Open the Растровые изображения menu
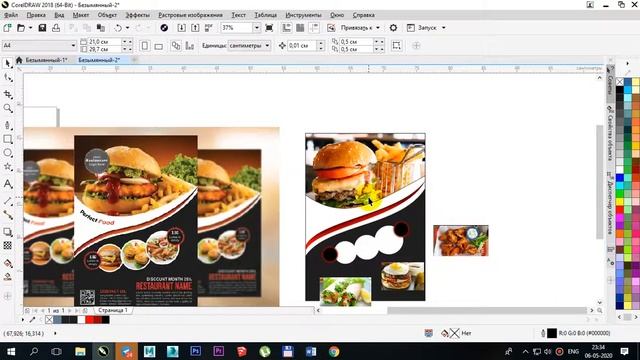Image resolution: width=640 pixels, height=360 pixels. pyautogui.click(x=190, y=15)
